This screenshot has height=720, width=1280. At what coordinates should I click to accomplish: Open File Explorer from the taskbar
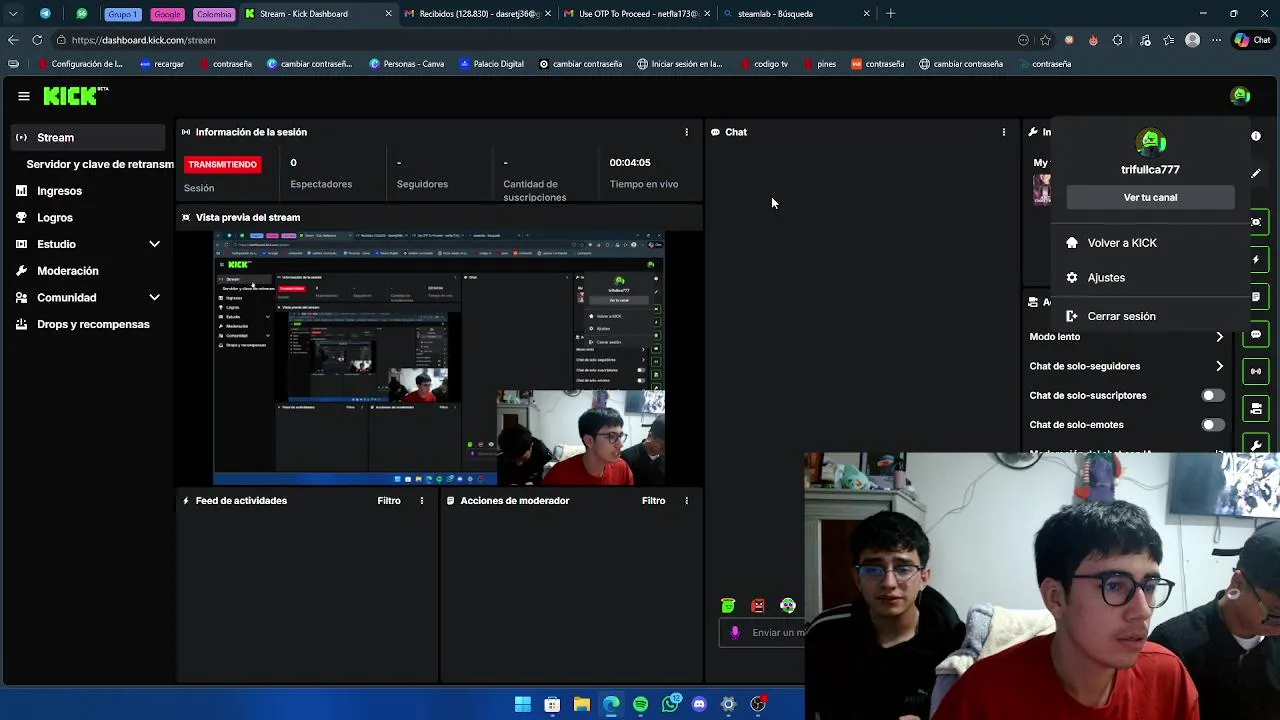(581, 704)
